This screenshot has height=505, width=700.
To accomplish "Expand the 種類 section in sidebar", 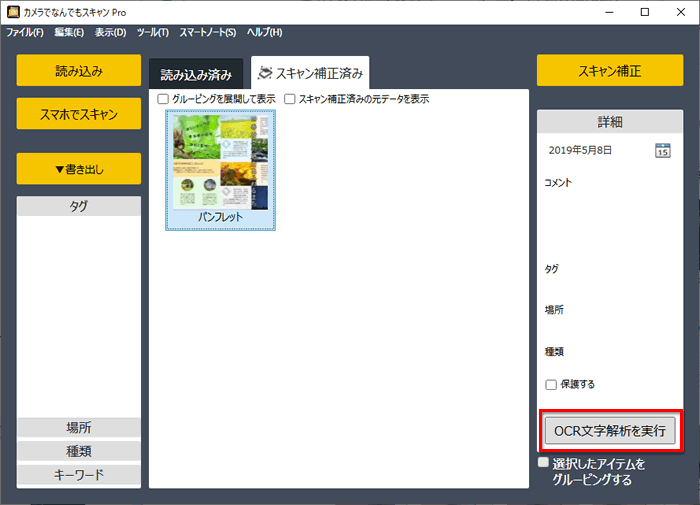I will point(79,451).
